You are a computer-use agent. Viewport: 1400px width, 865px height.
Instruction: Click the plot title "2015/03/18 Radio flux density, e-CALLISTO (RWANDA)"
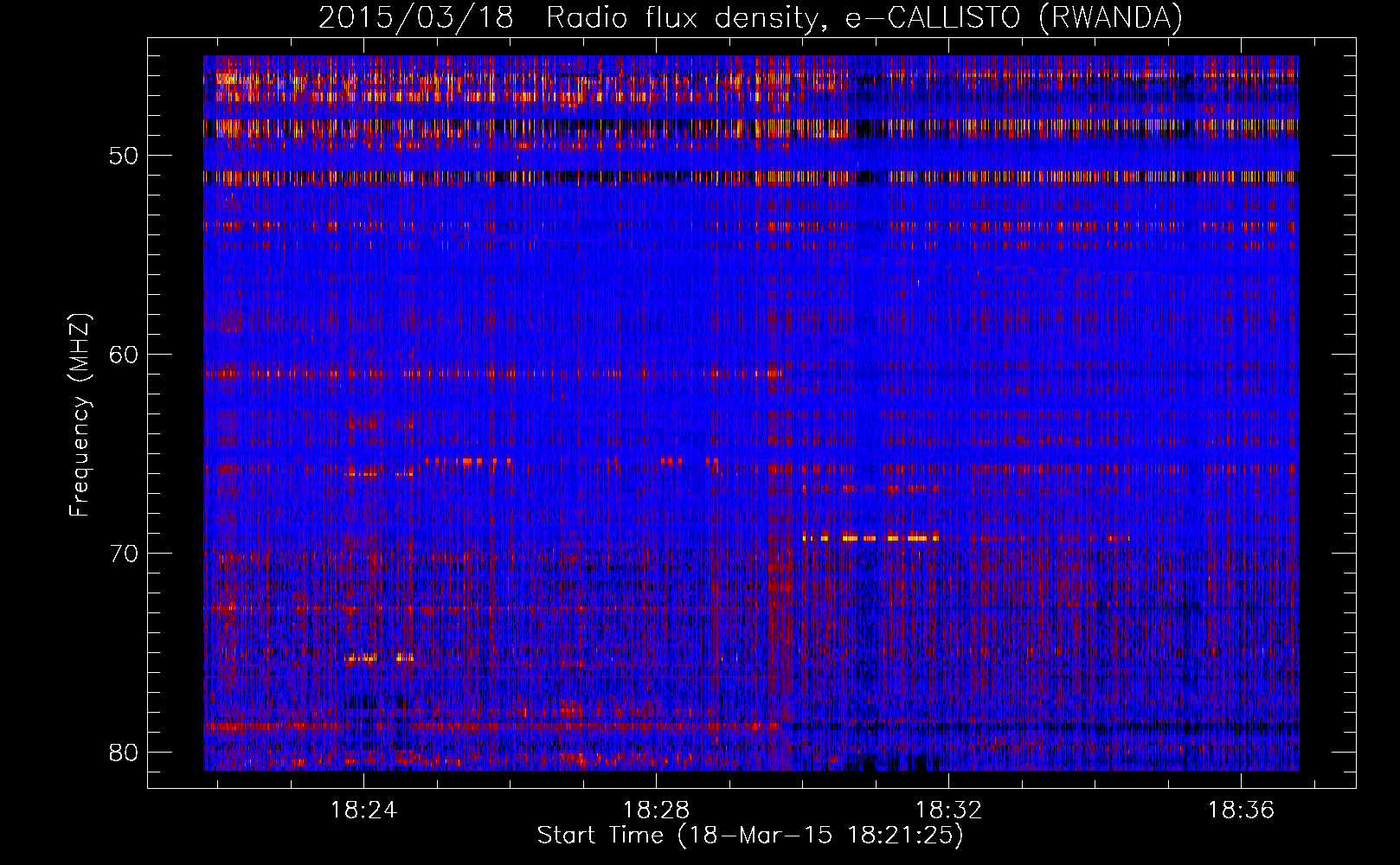750,17
